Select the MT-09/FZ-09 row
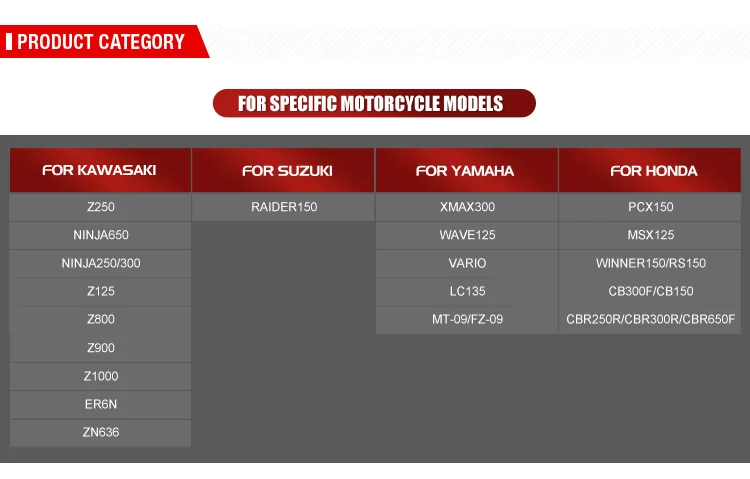 point(466,320)
